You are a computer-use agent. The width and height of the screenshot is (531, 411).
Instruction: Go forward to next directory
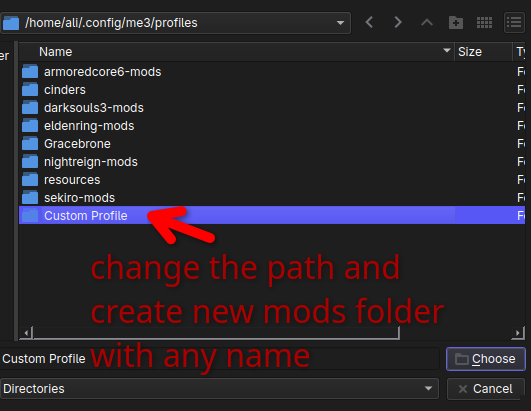[x=398, y=23]
